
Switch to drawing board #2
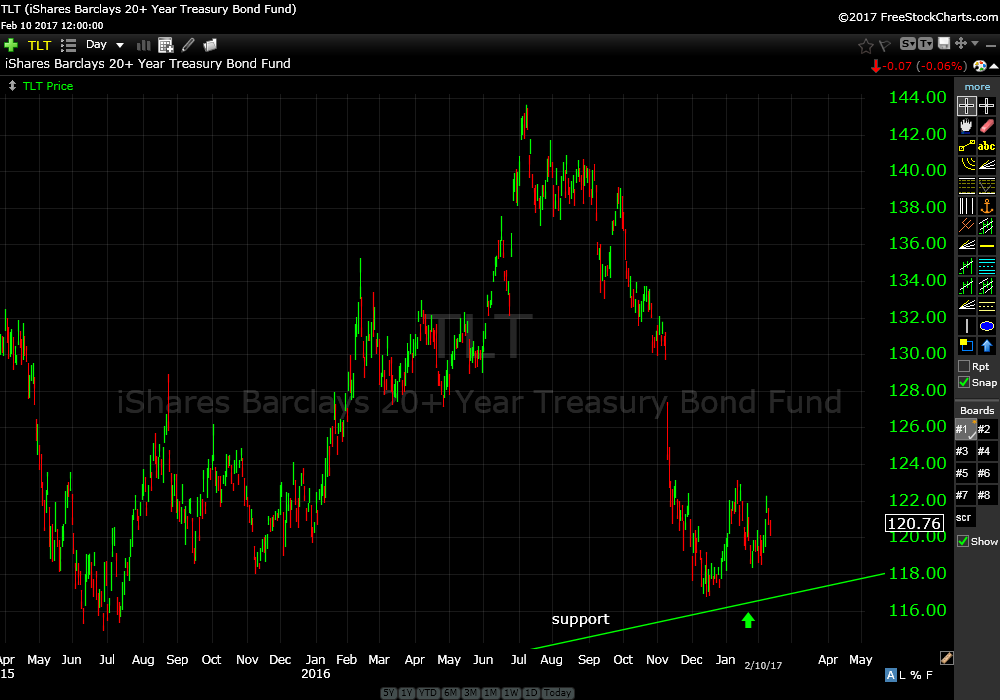(x=985, y=430)
